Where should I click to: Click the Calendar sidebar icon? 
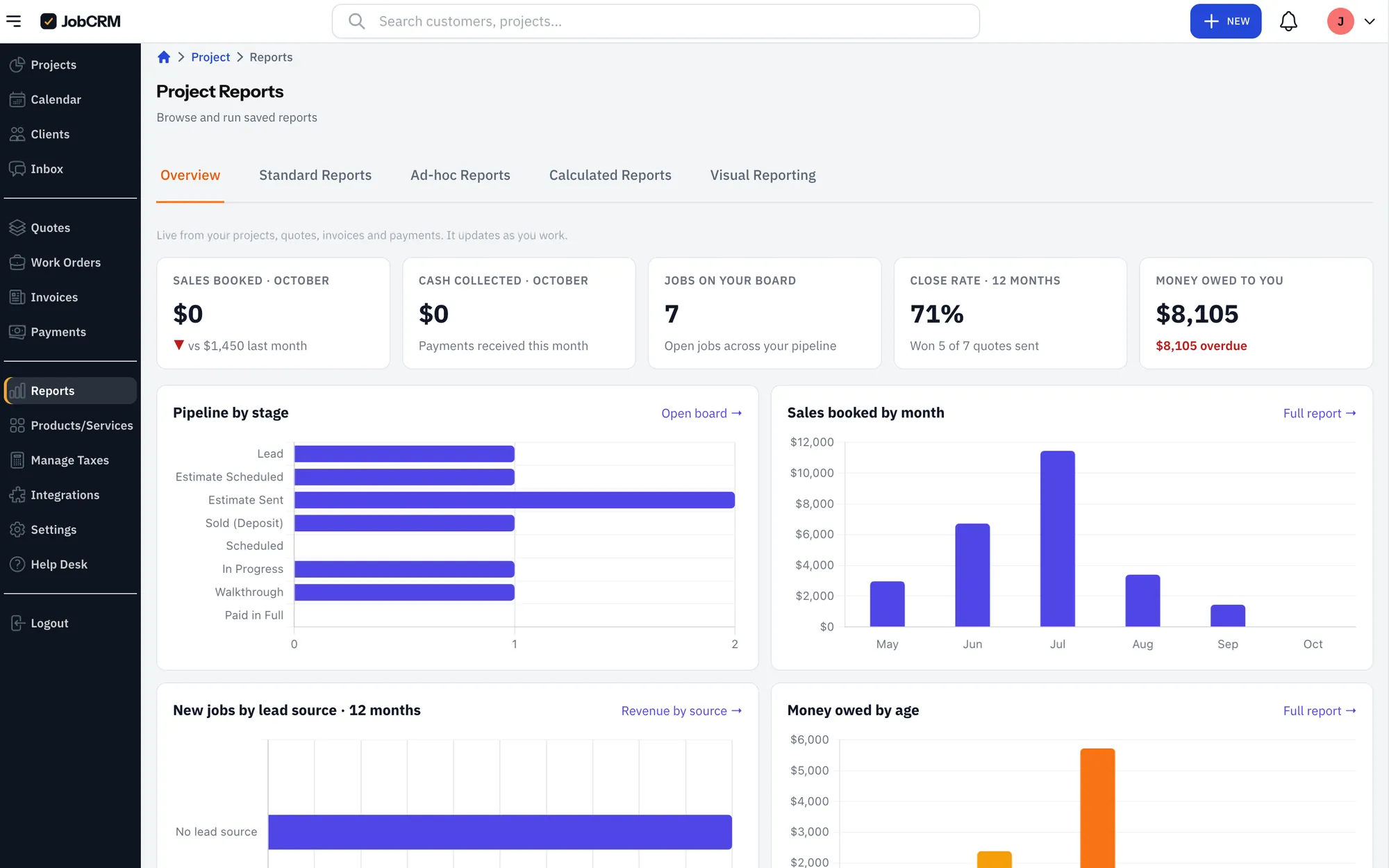17,99
